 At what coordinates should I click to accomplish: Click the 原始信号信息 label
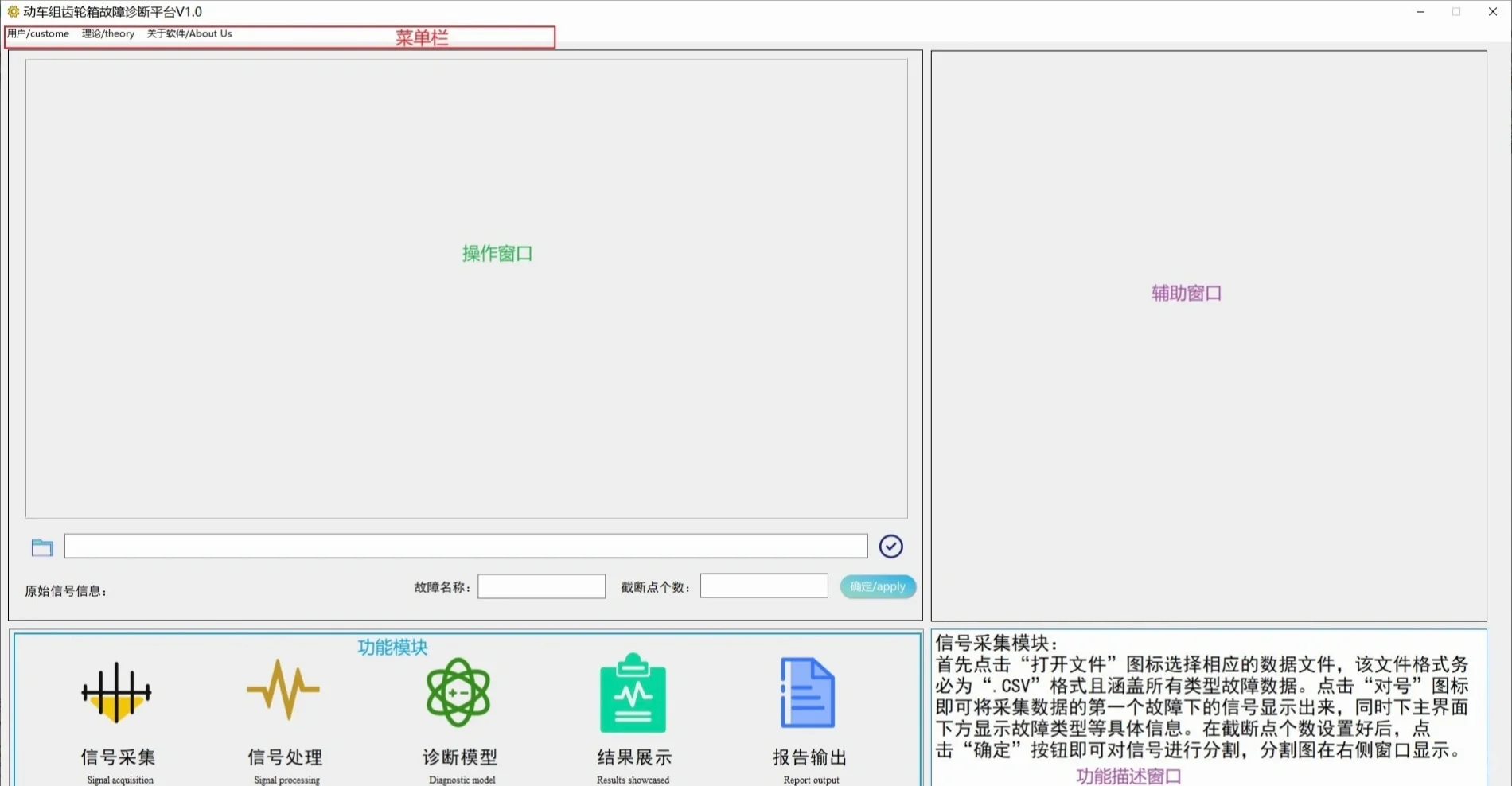65,591
